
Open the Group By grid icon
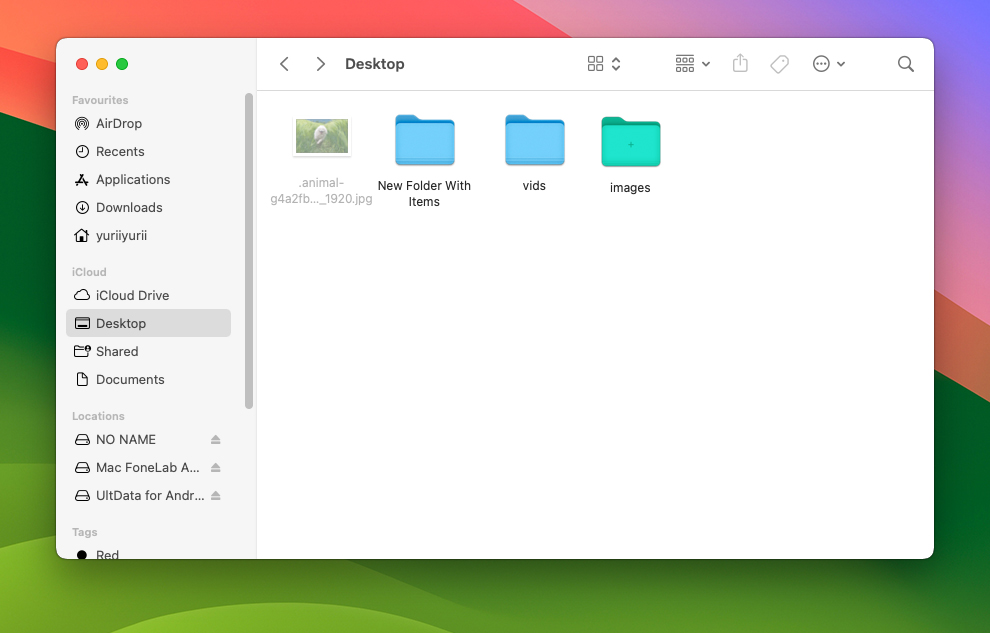tap(685, 64)
